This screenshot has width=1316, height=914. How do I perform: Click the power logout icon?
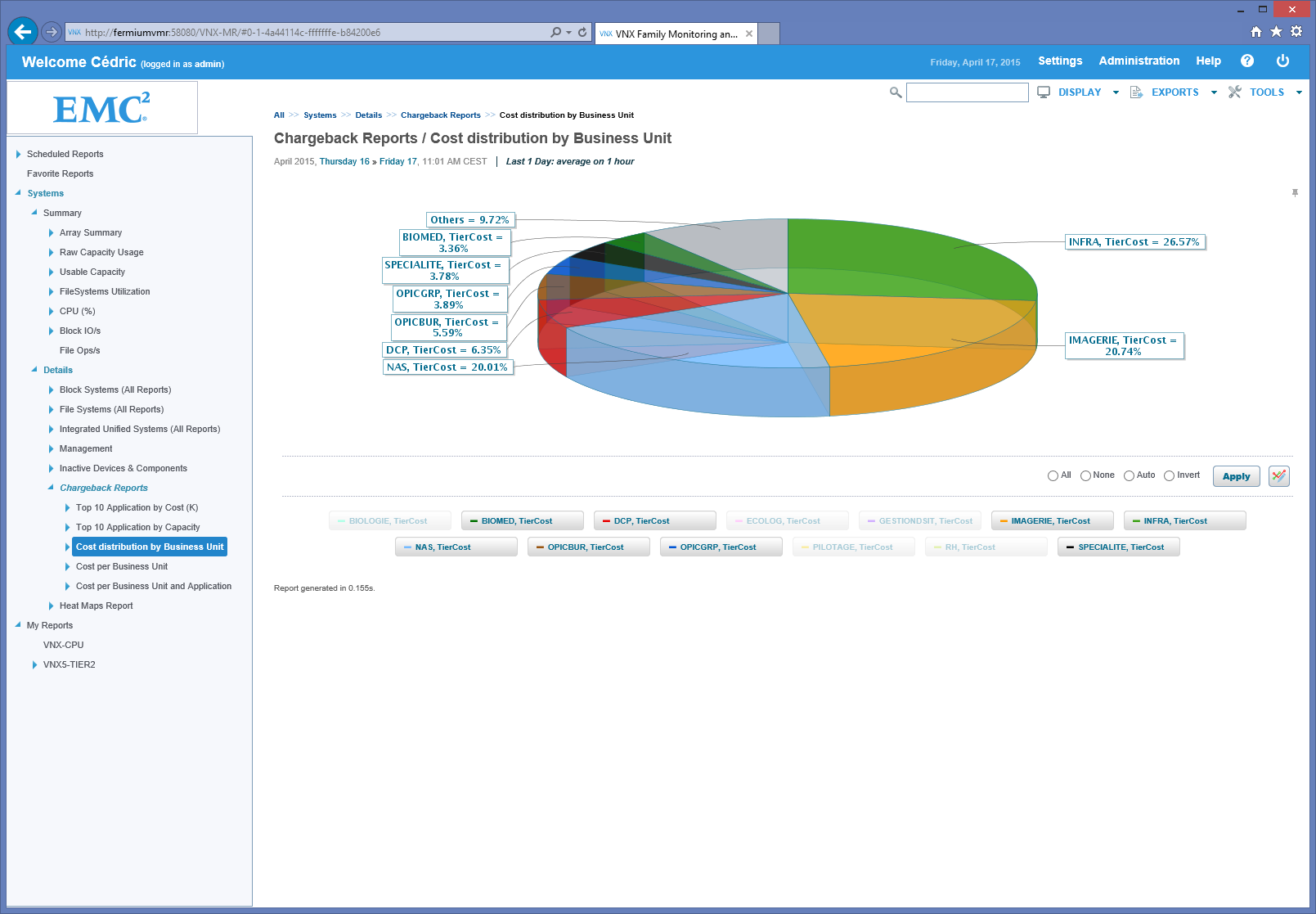[1282, 61]
